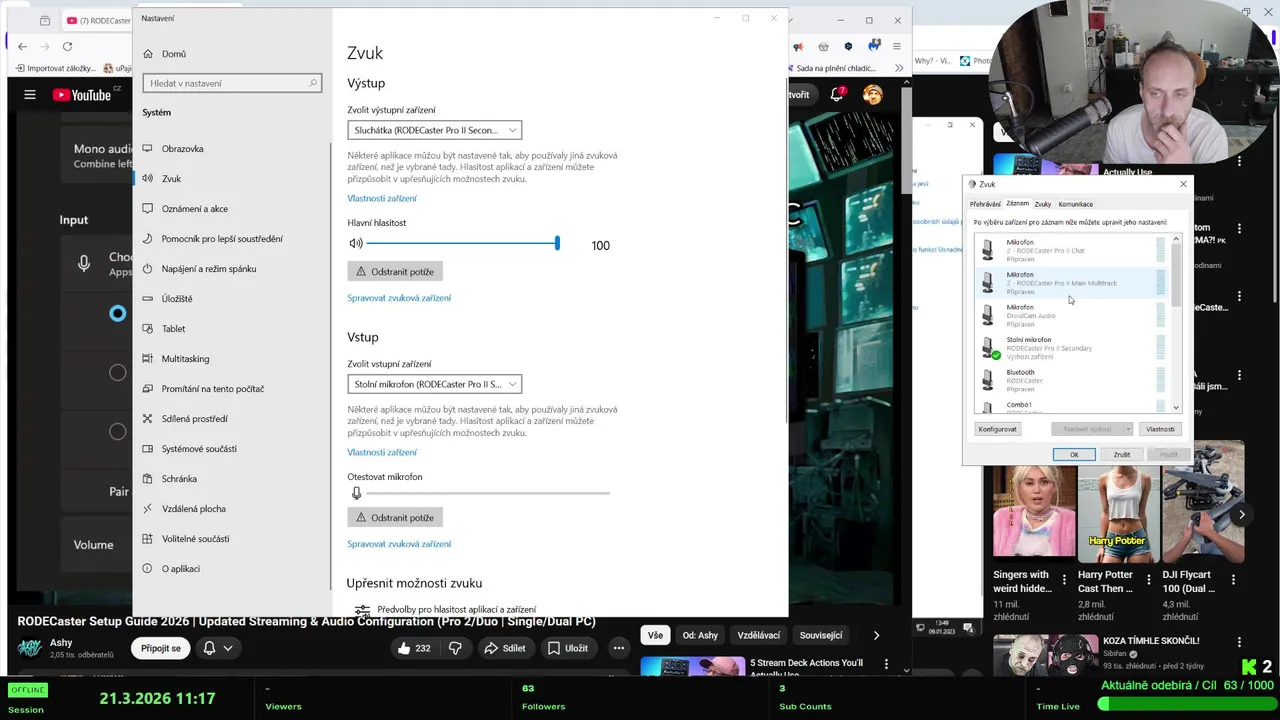Image resolution: width=1280 pixels, height=720 pixels.
Task: Open Harry Potter Cast Then video thumbnail
Action: [x=1118, y=515]
